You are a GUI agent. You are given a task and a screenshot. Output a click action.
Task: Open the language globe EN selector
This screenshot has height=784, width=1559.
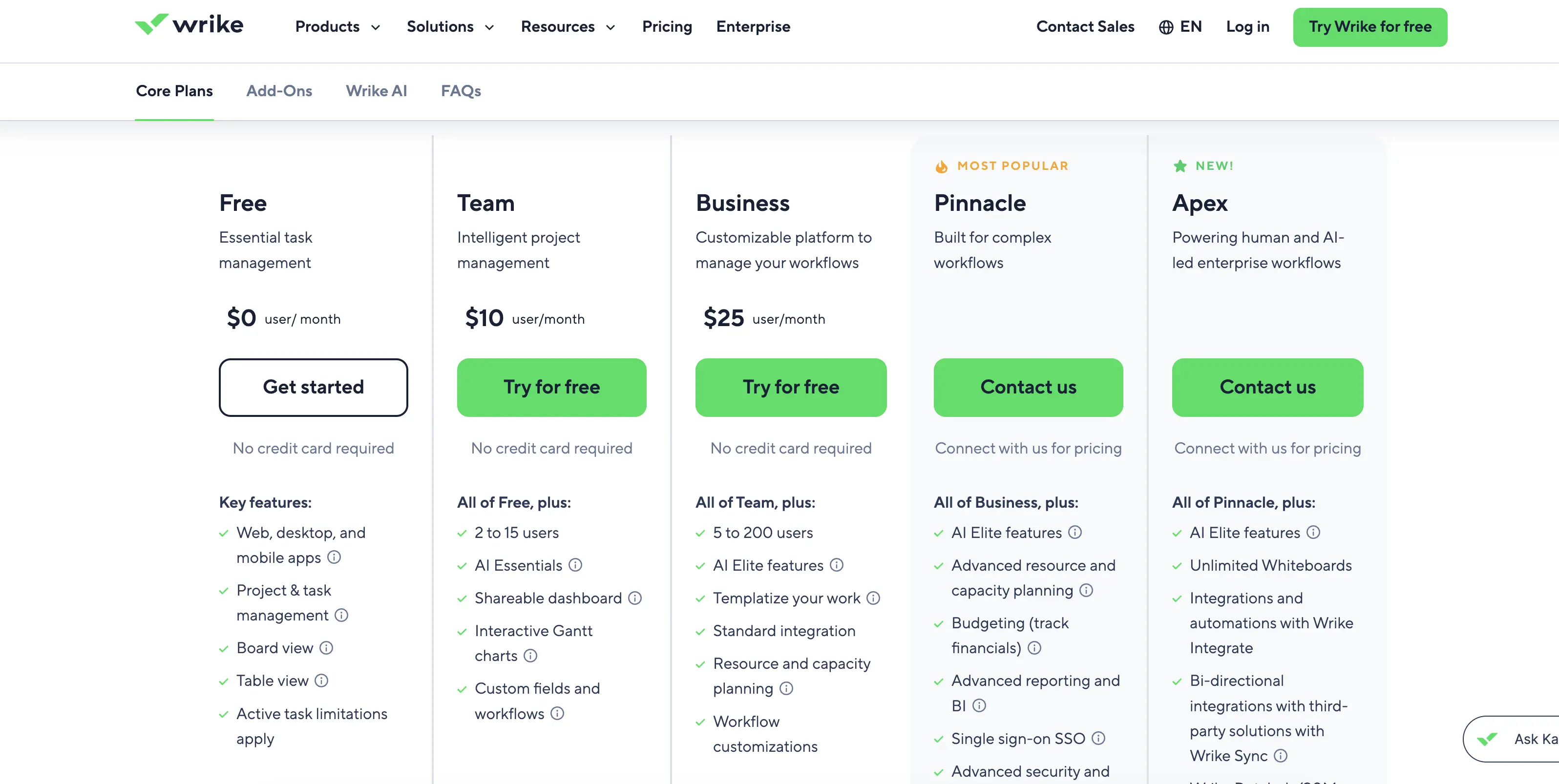tap(1180, 27)
